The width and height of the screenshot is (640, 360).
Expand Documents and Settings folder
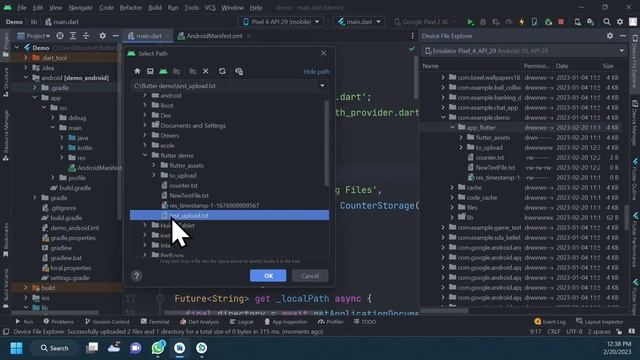pyautogui.click(x=145, y=125)
